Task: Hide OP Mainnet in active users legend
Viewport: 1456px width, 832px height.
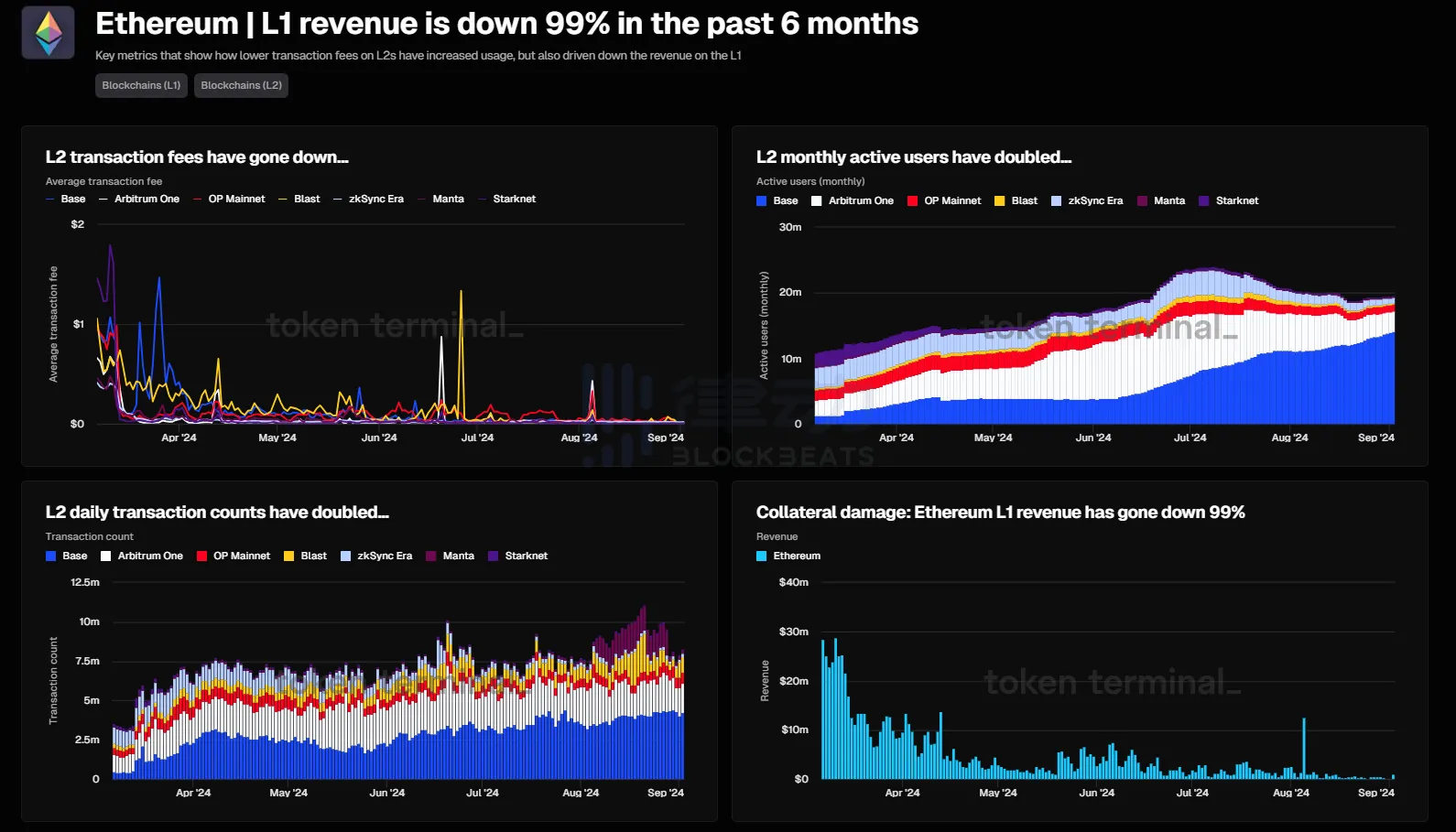Action: (x=944, y=200)
